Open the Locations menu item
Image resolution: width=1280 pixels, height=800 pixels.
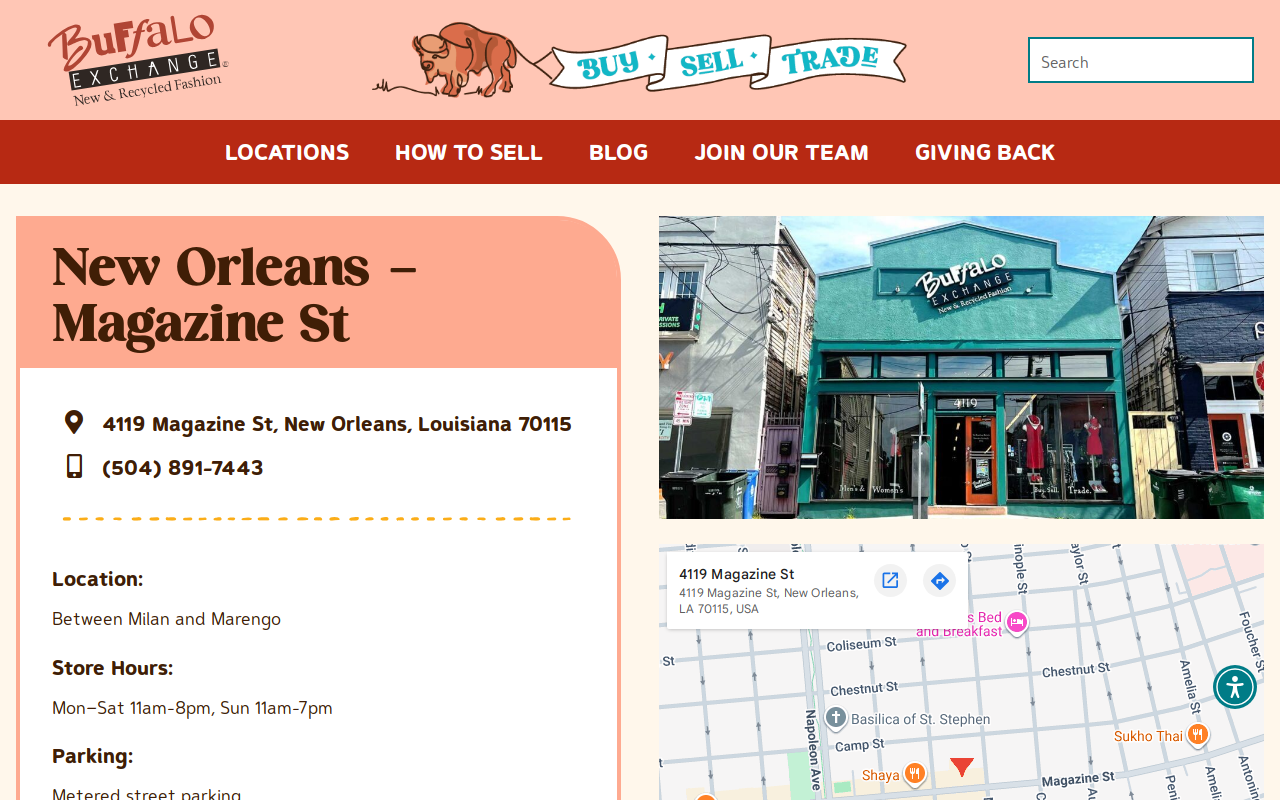pyautogui.click(x=287, y=152)
